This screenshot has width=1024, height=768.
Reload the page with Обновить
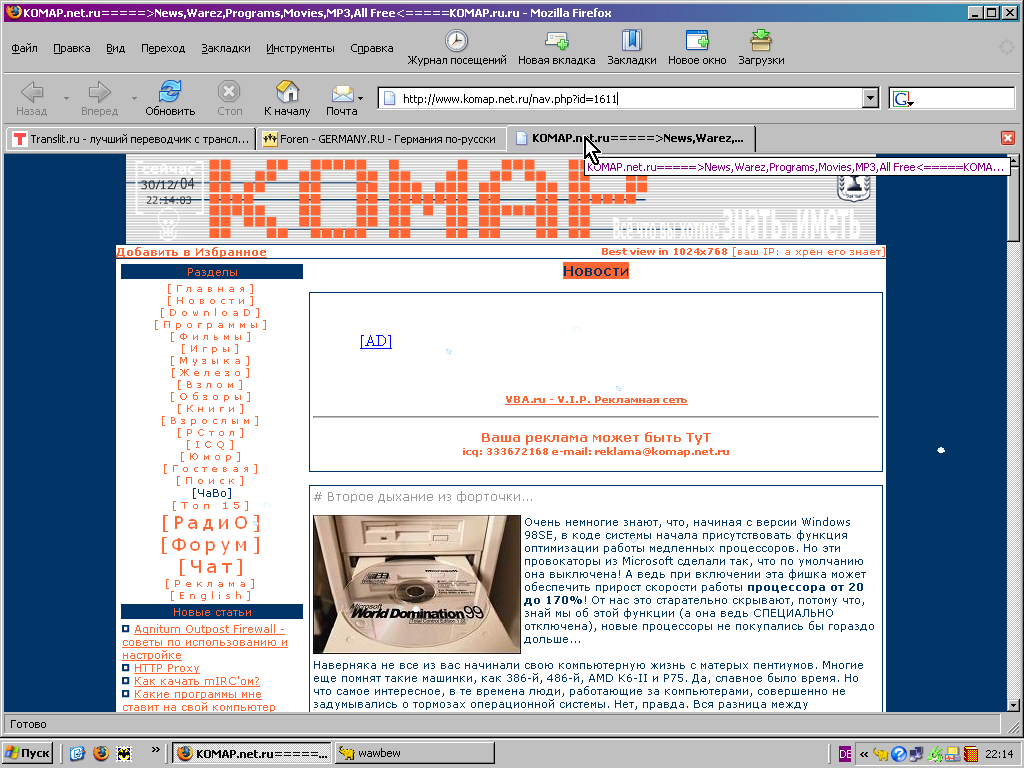[x=170, y=98]
